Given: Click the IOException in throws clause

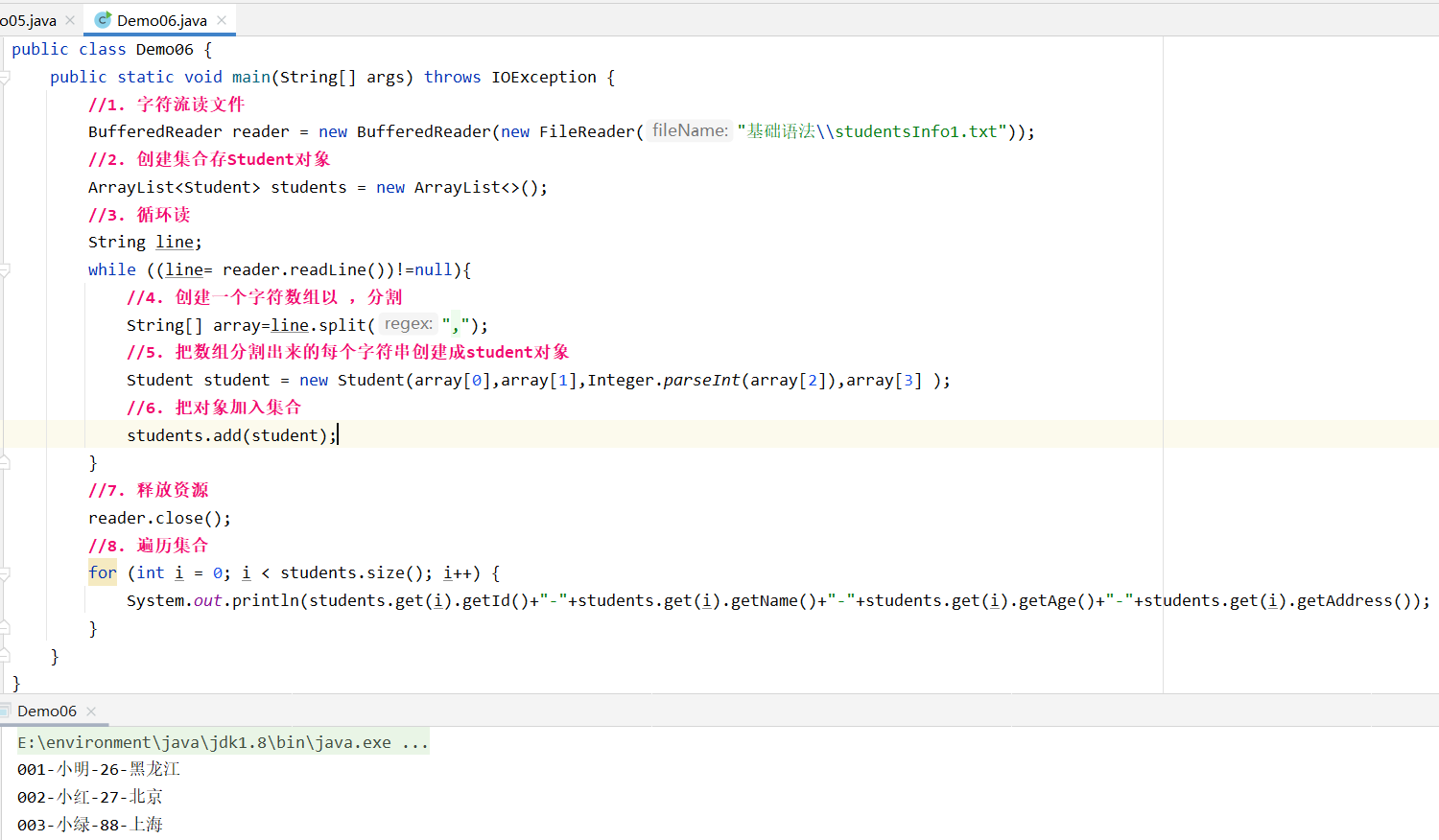Looking at the screenshot, I should point(544,77).
